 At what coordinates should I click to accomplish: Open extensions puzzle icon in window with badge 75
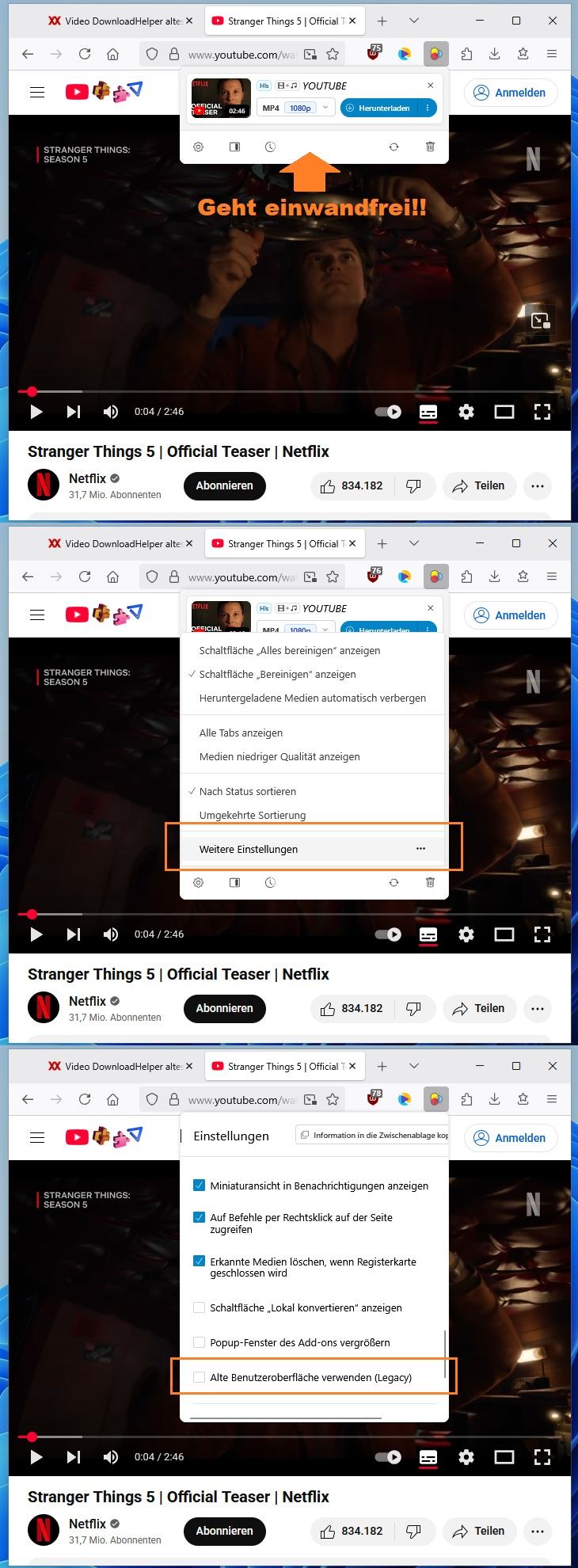(466, 54)
